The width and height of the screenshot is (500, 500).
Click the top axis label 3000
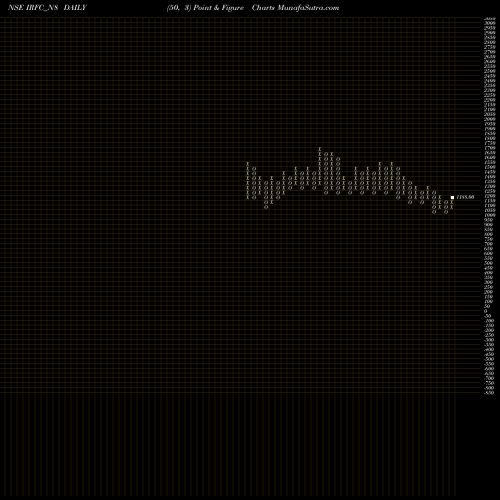coord(489,23)
